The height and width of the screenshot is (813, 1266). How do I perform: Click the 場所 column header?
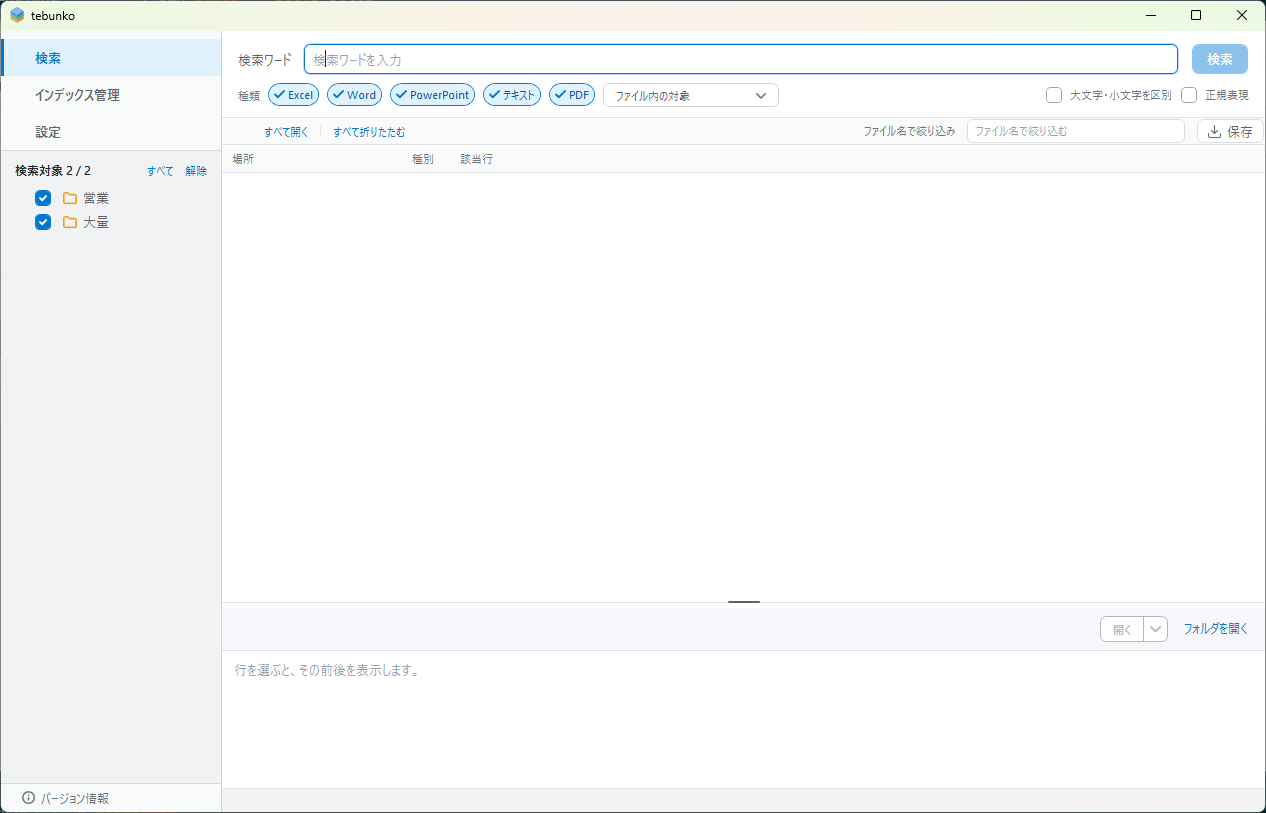243,159
